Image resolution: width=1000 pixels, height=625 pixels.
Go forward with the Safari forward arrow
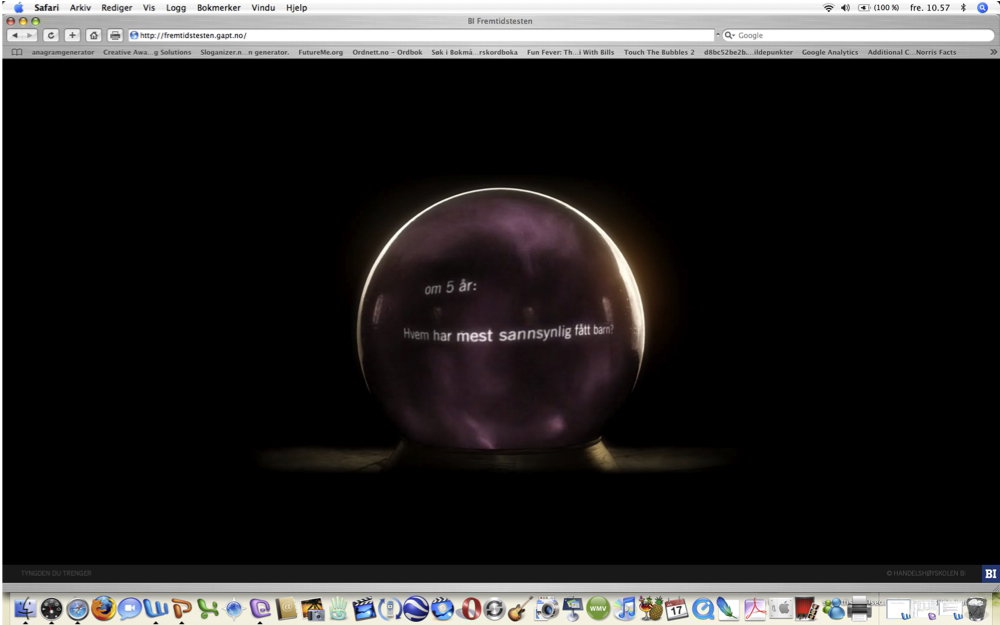[29, 36]
